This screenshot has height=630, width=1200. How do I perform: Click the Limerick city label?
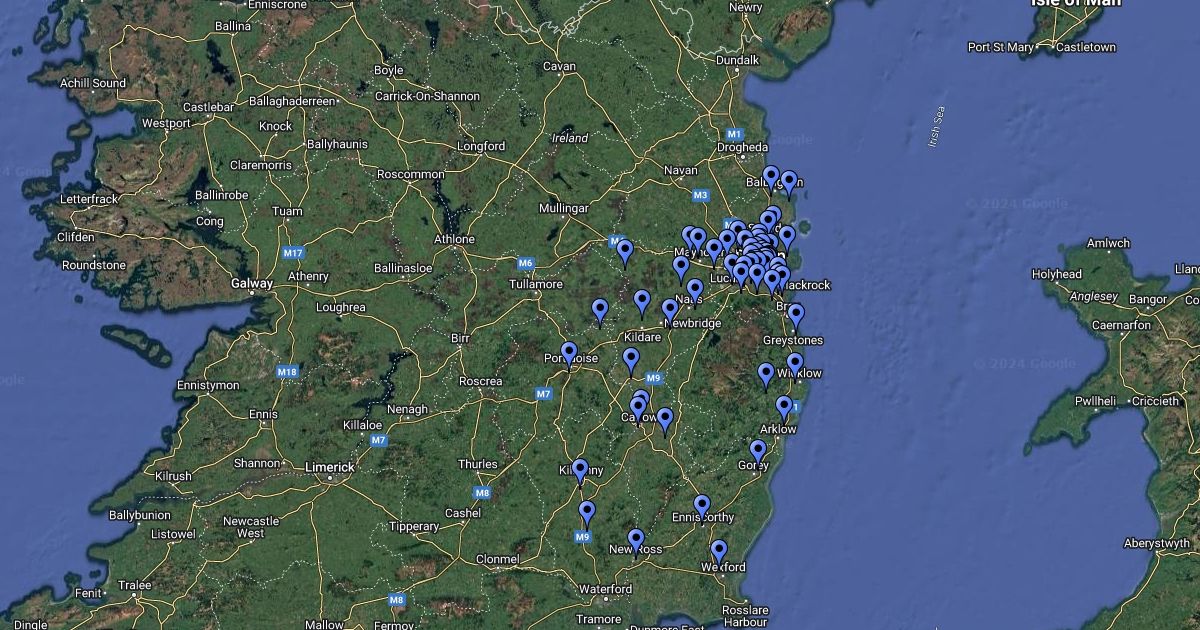coord(330,467)
